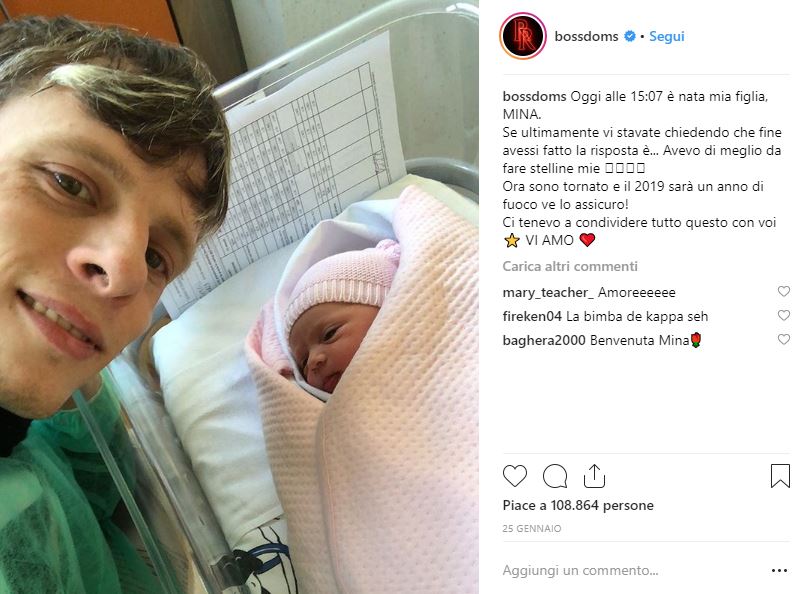Viewport: 806px width, 594px height.
Task: Open the 25 GENNAIO post date link
Action: tap(532, 528)
